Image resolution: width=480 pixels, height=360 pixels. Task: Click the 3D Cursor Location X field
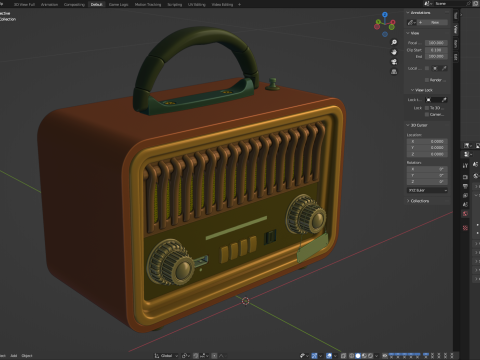point(427,141)
